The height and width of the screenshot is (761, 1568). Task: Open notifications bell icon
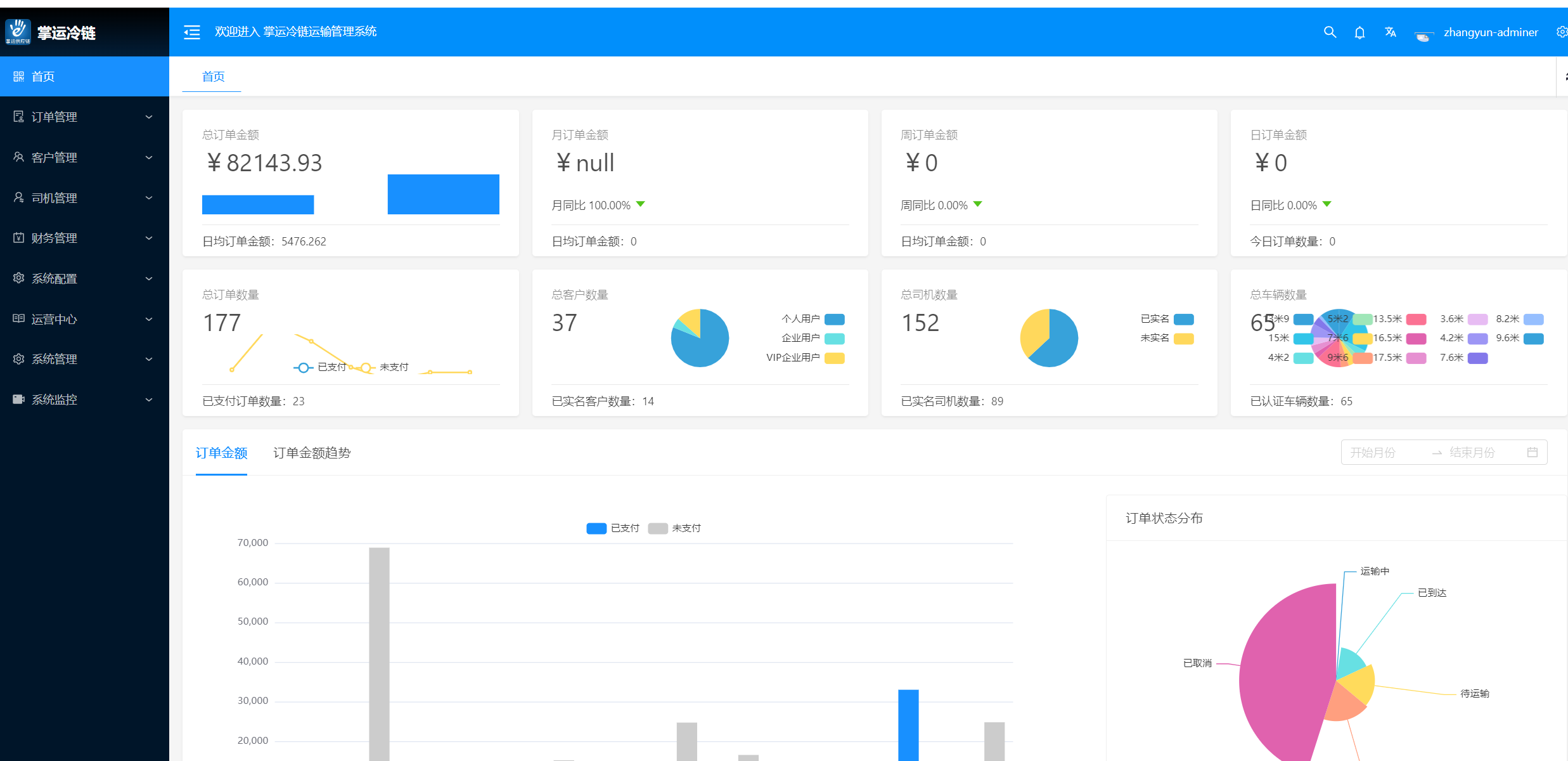pyautogui.click(x=1359, y=32)
